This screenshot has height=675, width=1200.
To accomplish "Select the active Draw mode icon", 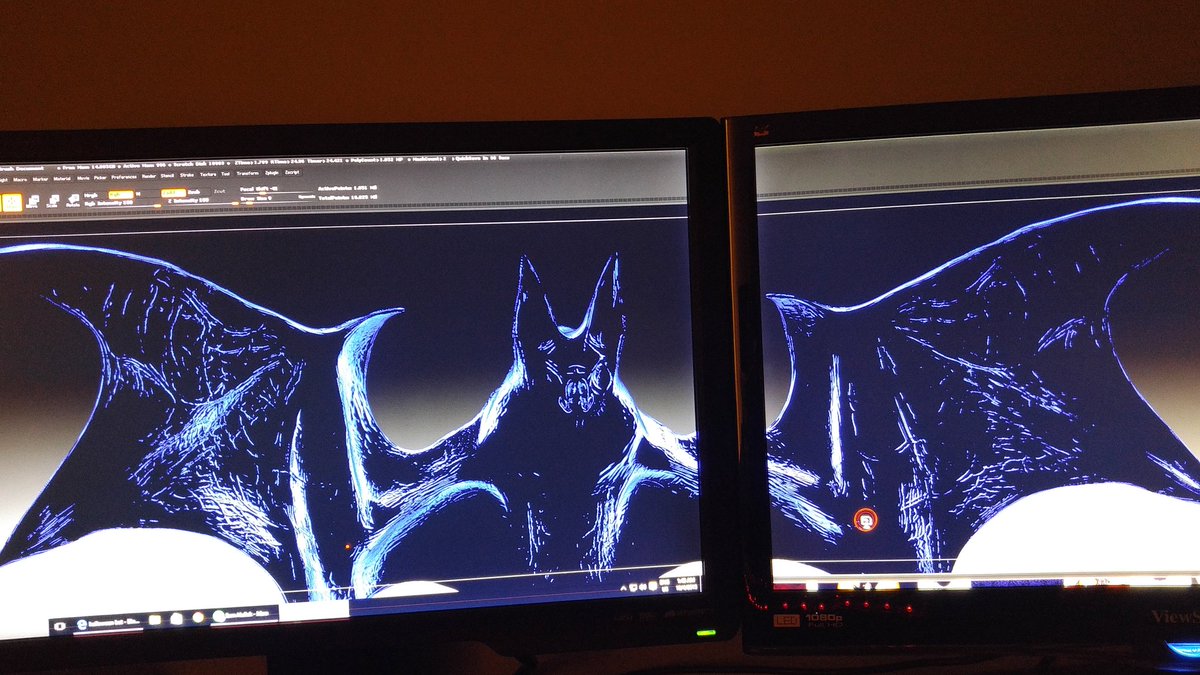I will pos(12,203).
